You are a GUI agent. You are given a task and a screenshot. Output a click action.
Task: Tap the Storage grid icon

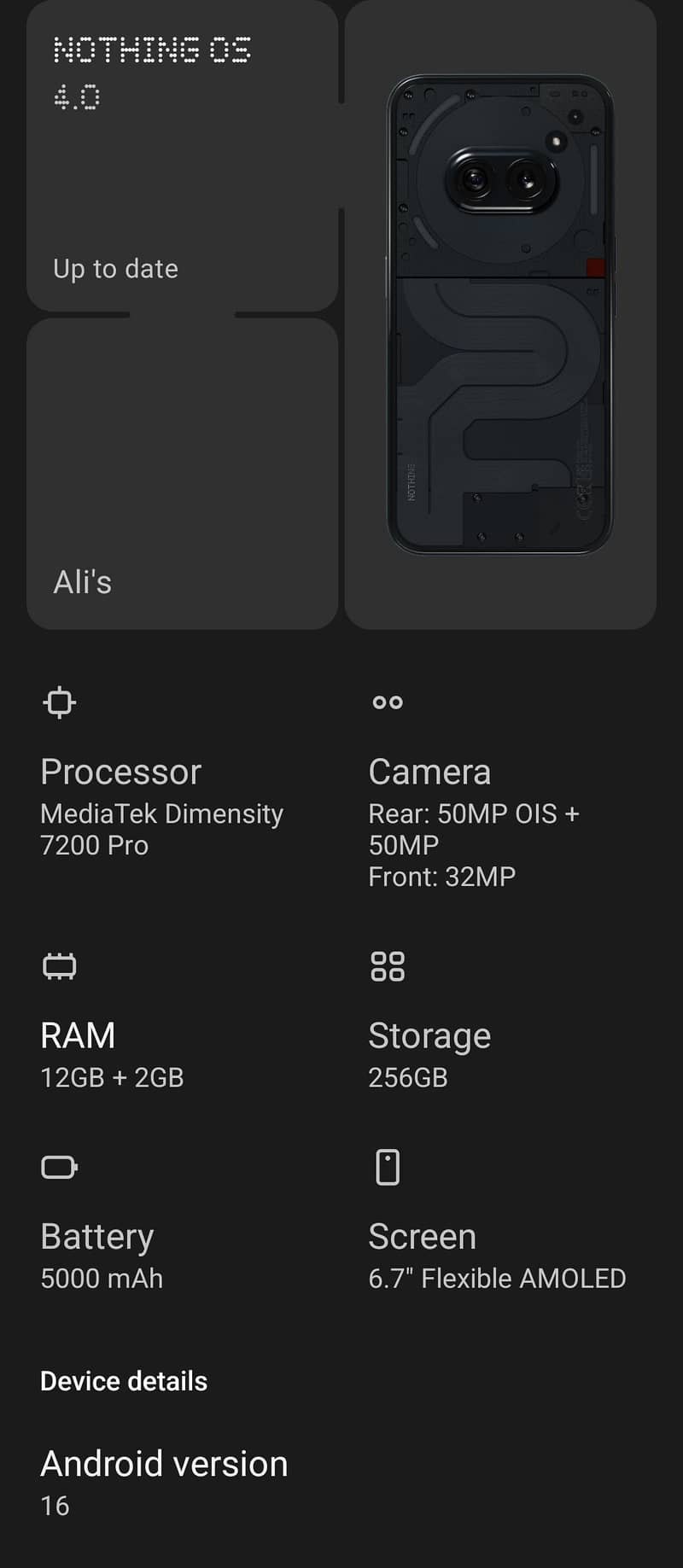(388, 966)
